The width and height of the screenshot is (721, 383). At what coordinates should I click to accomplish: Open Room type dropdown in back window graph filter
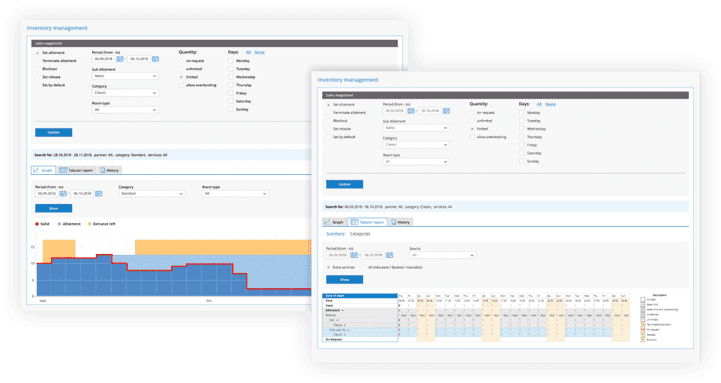[235, 194]
